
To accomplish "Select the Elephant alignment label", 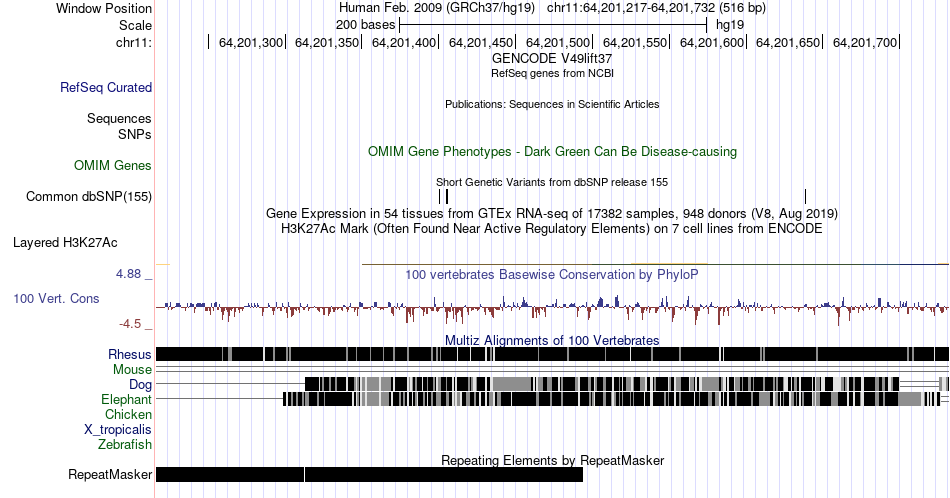I will tap(126, 399).
